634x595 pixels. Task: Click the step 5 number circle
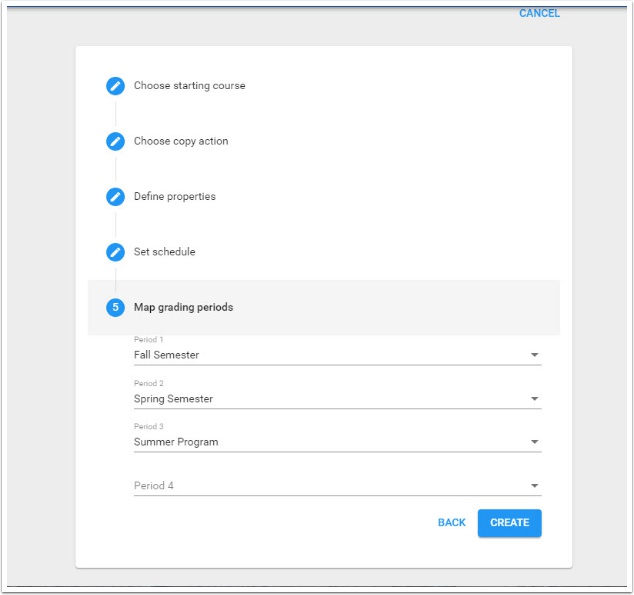pos(115,307)
